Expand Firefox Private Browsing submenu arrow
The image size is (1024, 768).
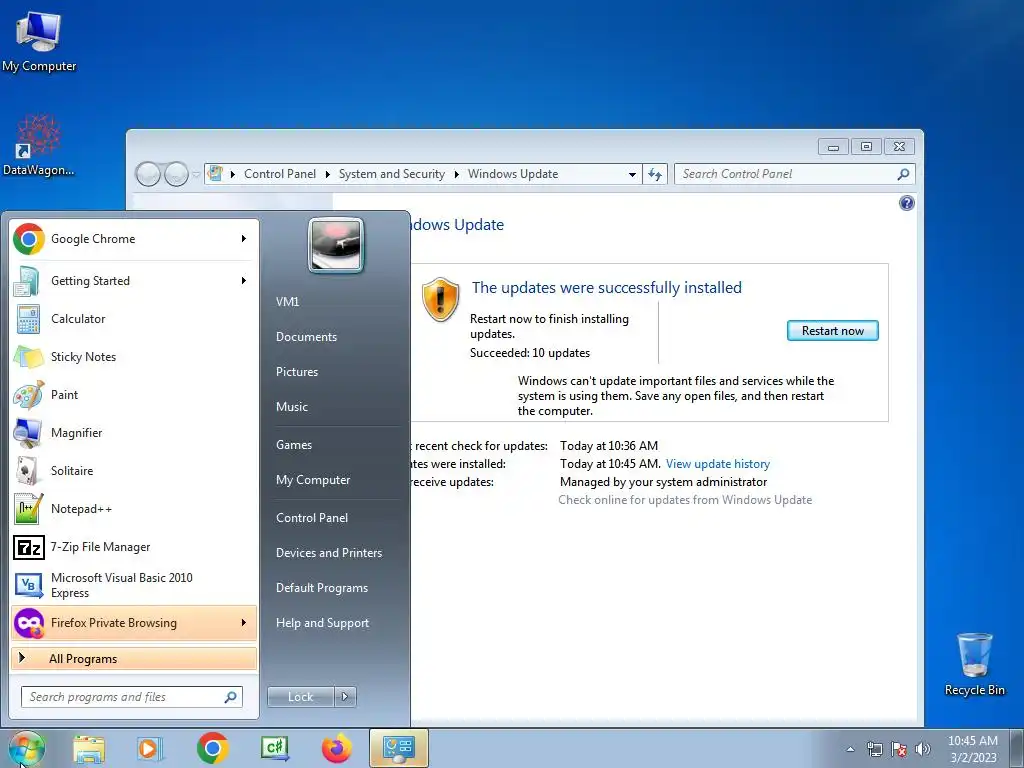point(244,622)
